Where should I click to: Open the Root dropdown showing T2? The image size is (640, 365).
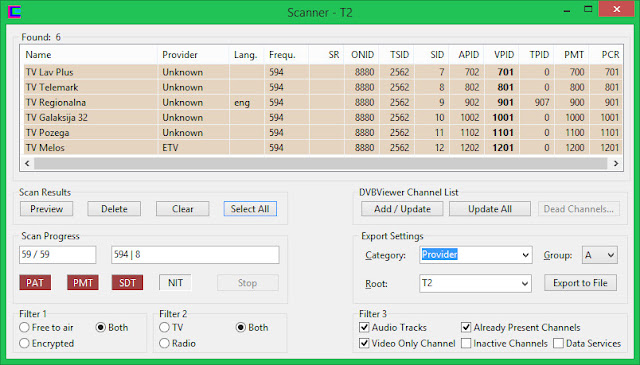click(x=476, y=283)
